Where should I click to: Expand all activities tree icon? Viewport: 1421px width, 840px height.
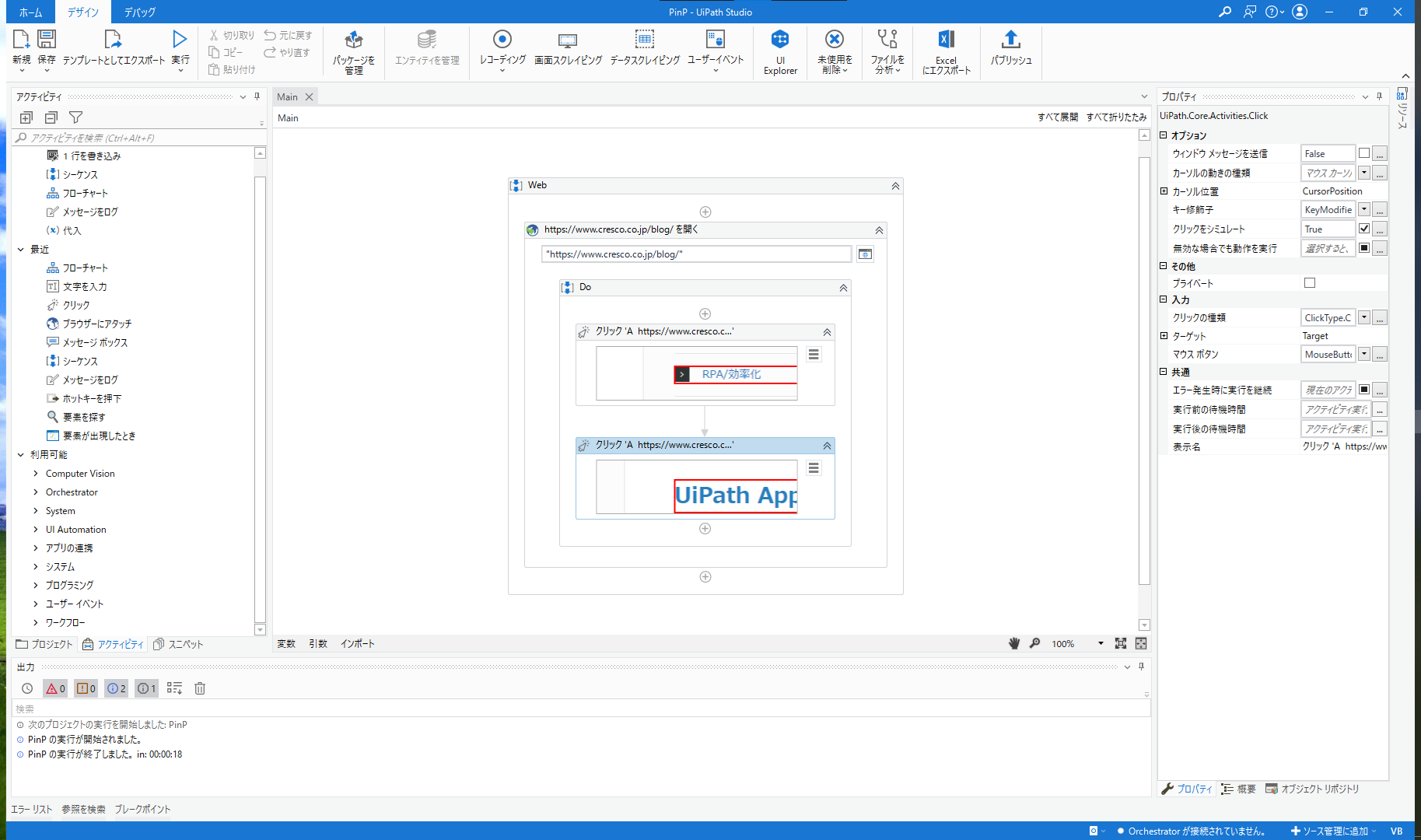tap(26, 117)
